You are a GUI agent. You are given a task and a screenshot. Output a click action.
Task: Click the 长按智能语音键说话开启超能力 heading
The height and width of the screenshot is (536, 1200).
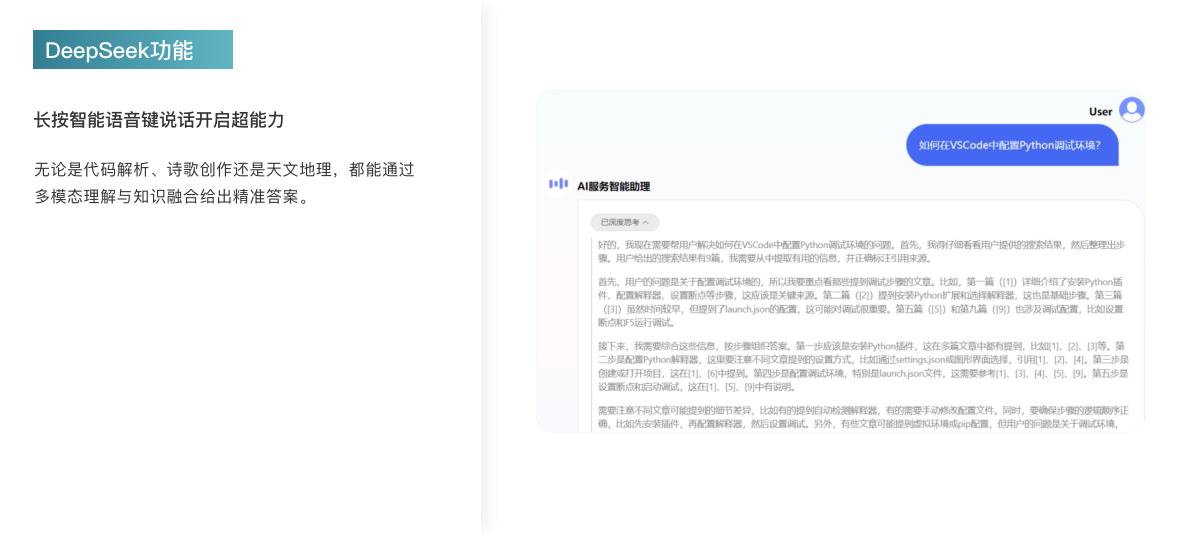pos(159,120)
